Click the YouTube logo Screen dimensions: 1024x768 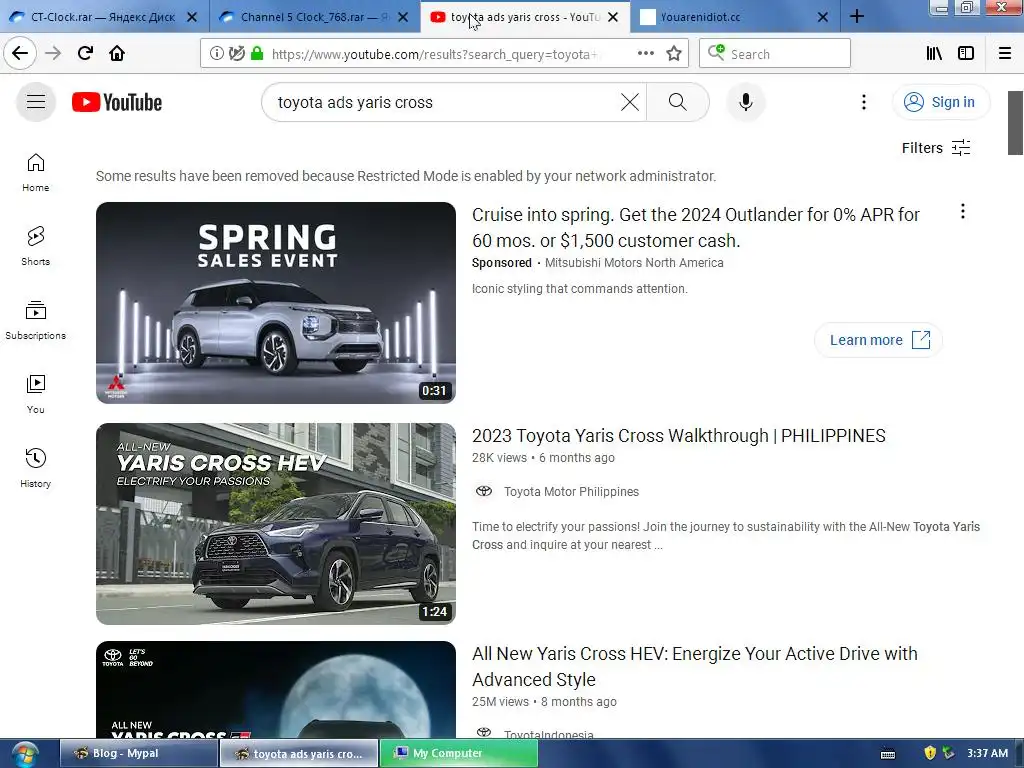coord(117,102)
